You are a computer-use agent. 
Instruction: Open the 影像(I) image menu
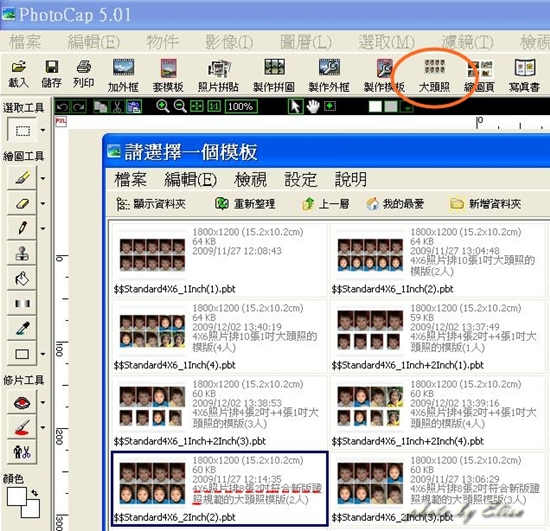point(229,42)
